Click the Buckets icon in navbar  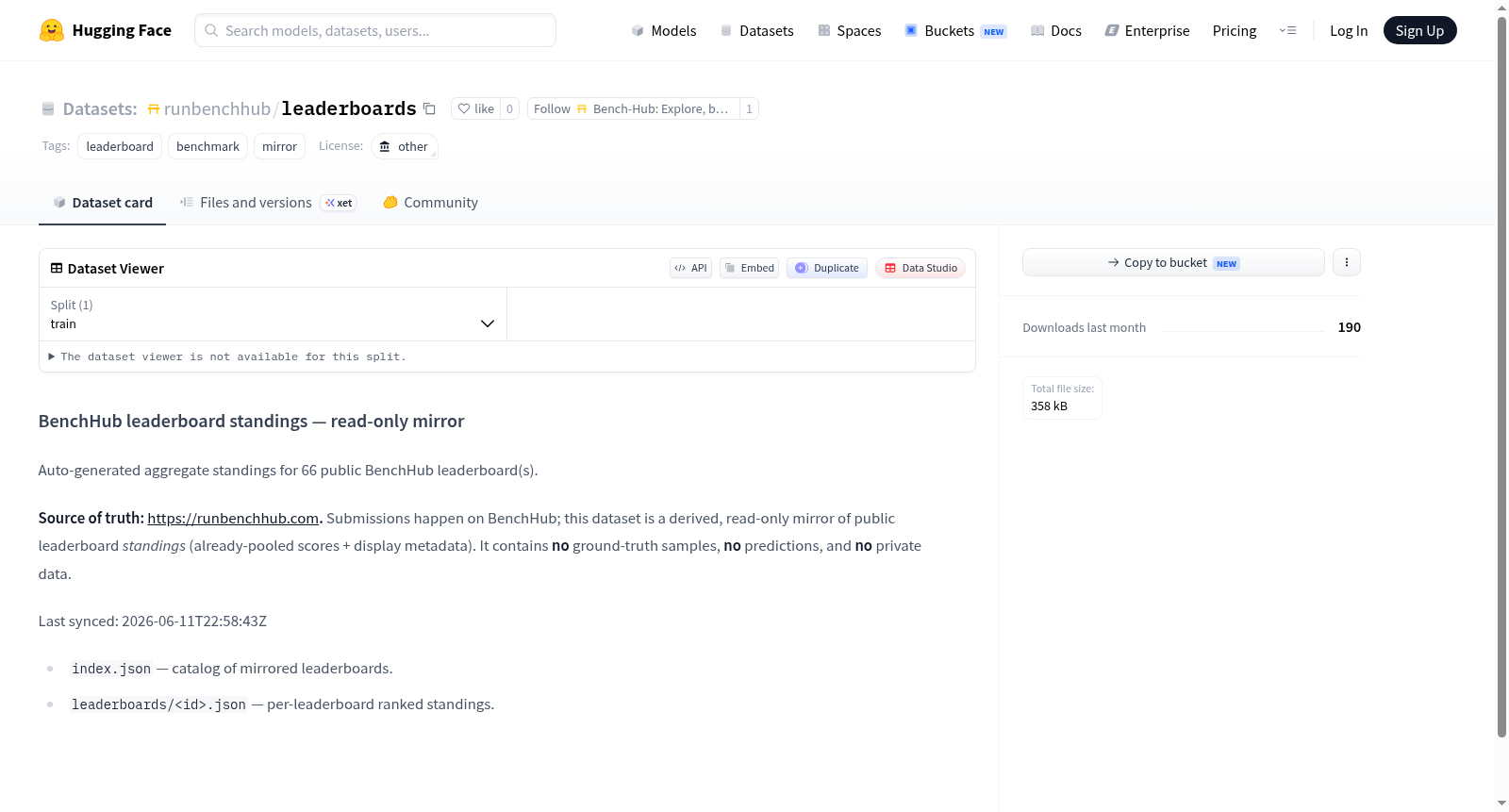coord(911,30)
